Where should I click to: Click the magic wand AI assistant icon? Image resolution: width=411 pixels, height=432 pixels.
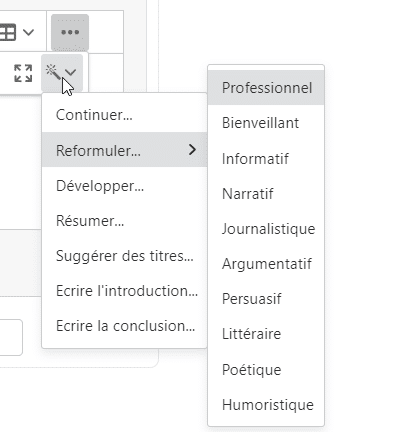(53, 72)
